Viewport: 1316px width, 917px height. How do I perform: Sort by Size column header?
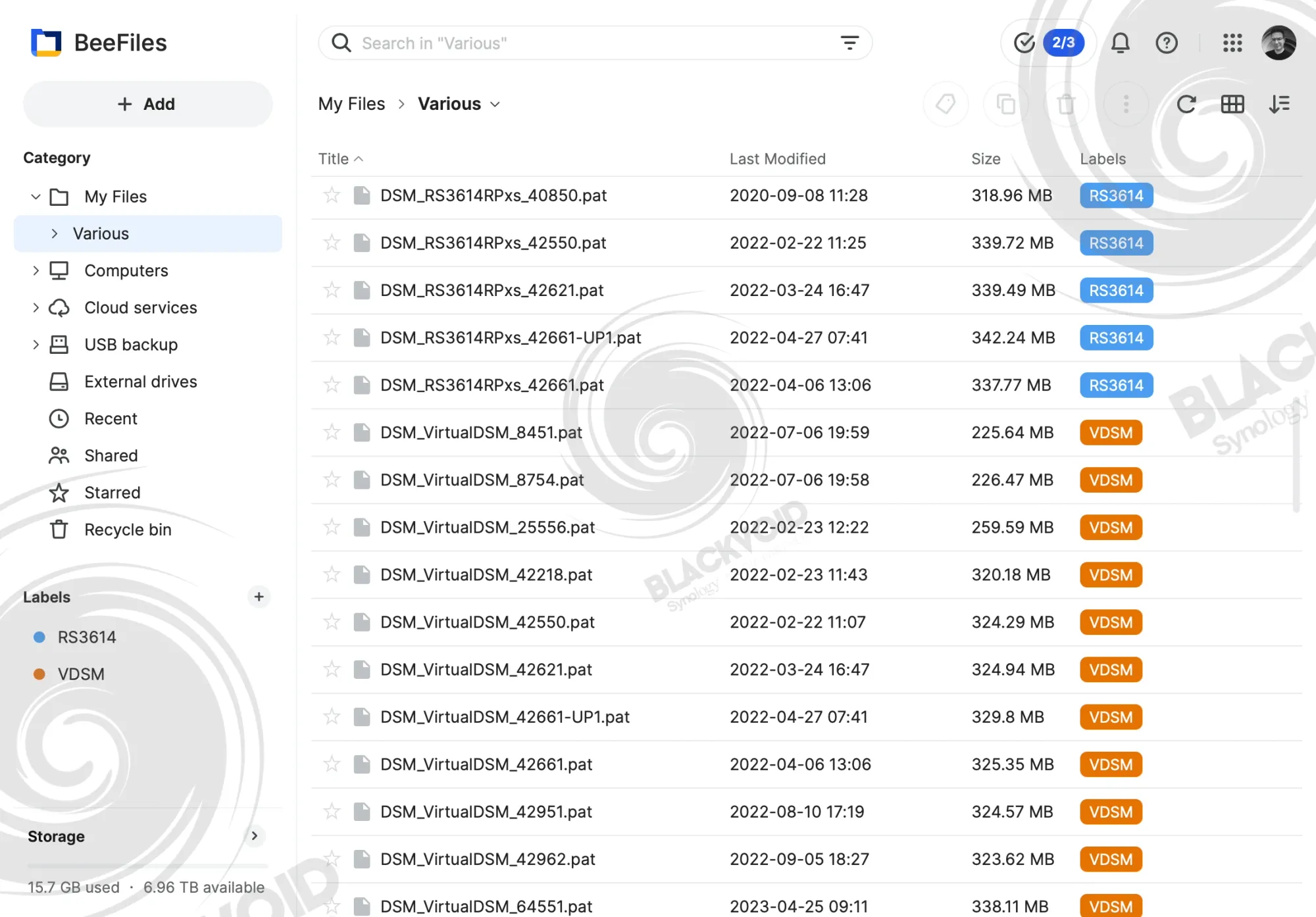click(x=985, y=159)
